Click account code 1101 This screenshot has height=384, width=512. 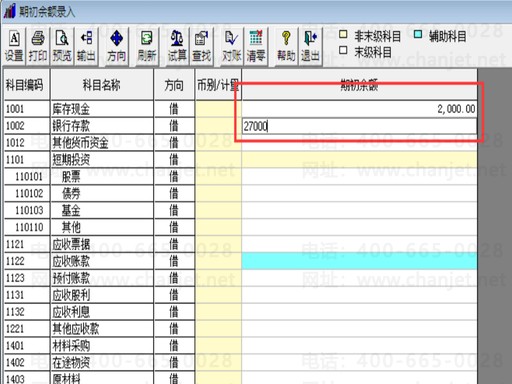[15, 160]
